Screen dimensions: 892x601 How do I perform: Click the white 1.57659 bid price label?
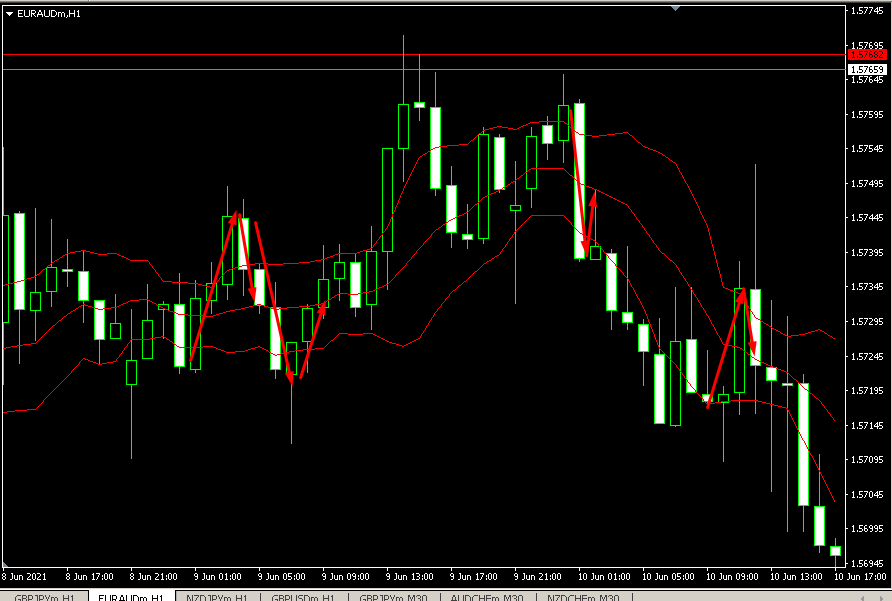point(867,69)
